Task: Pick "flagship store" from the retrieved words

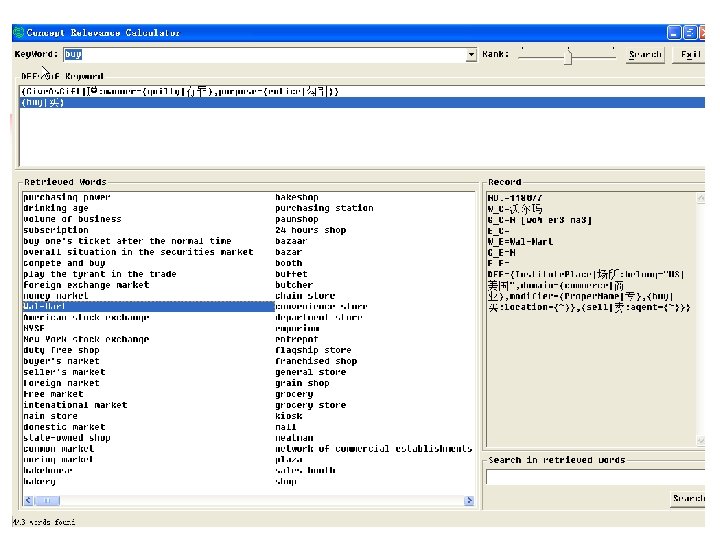Action: [313, 351]
